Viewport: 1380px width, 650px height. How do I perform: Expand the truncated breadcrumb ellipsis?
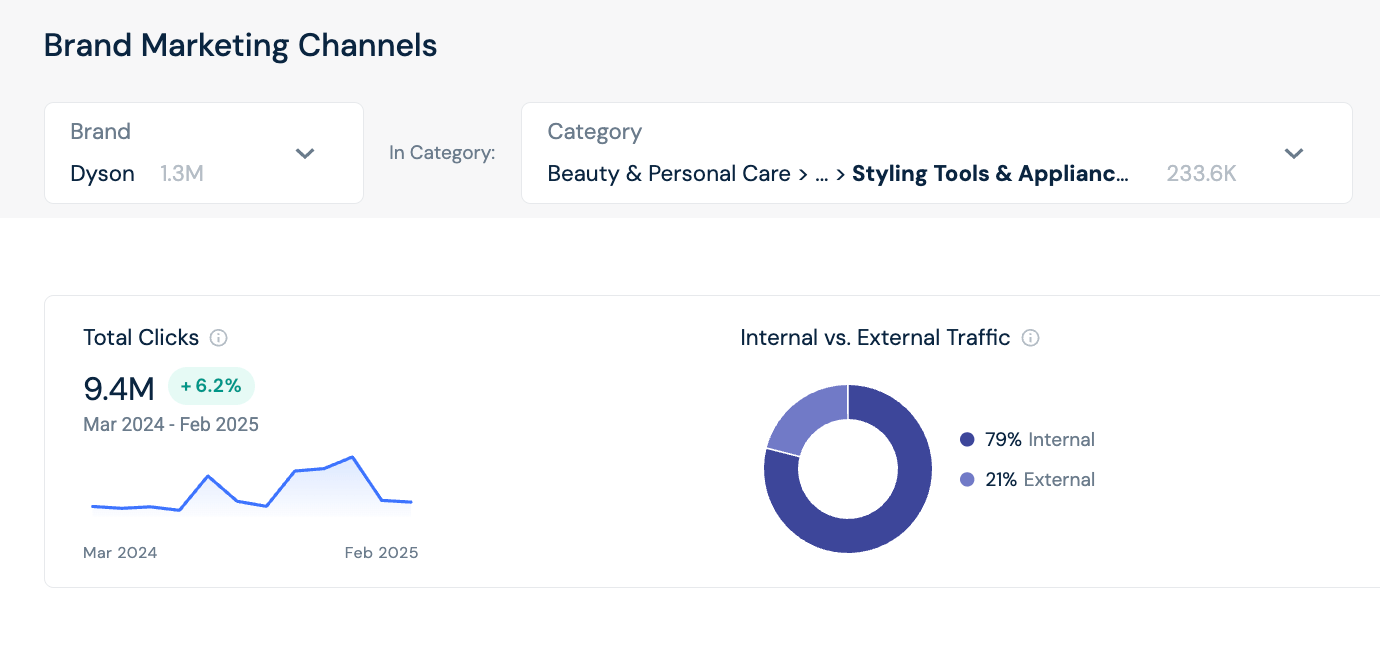click(821, 173)
